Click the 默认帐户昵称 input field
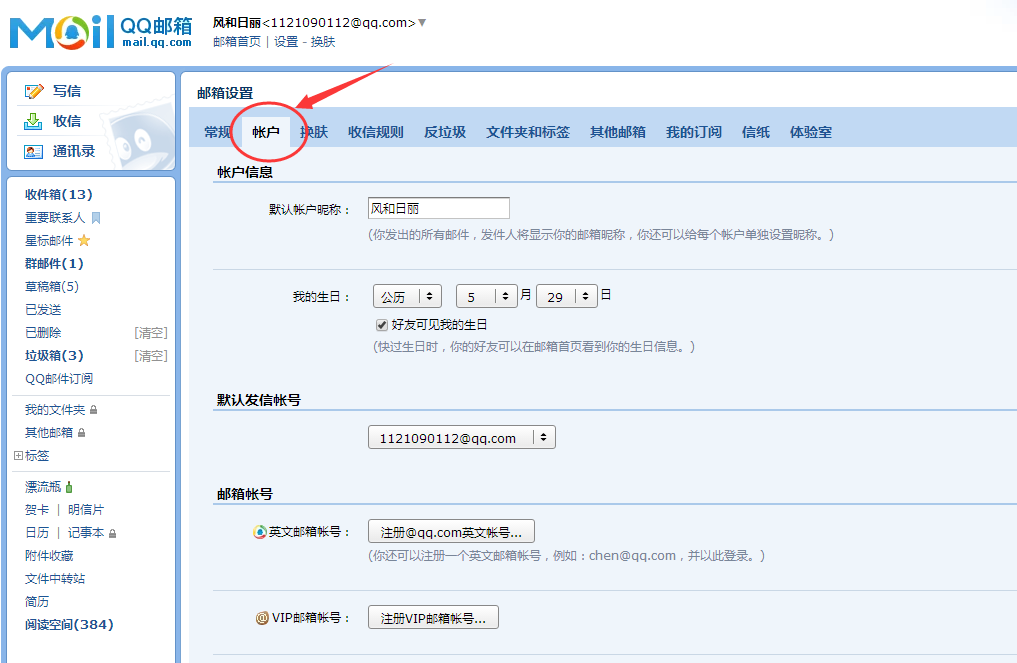 tap(438, 209)
